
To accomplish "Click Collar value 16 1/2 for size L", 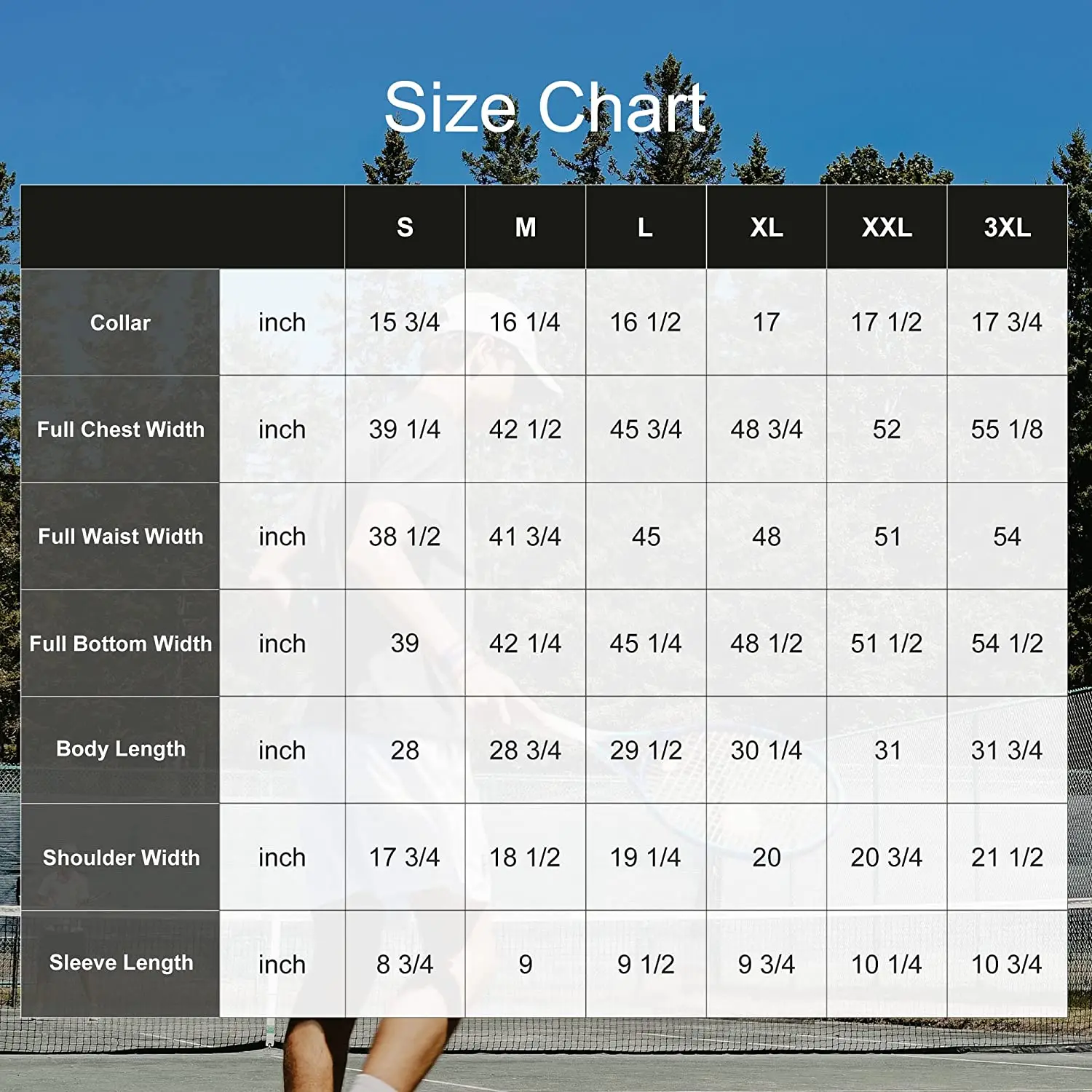I will click(646, 323).
